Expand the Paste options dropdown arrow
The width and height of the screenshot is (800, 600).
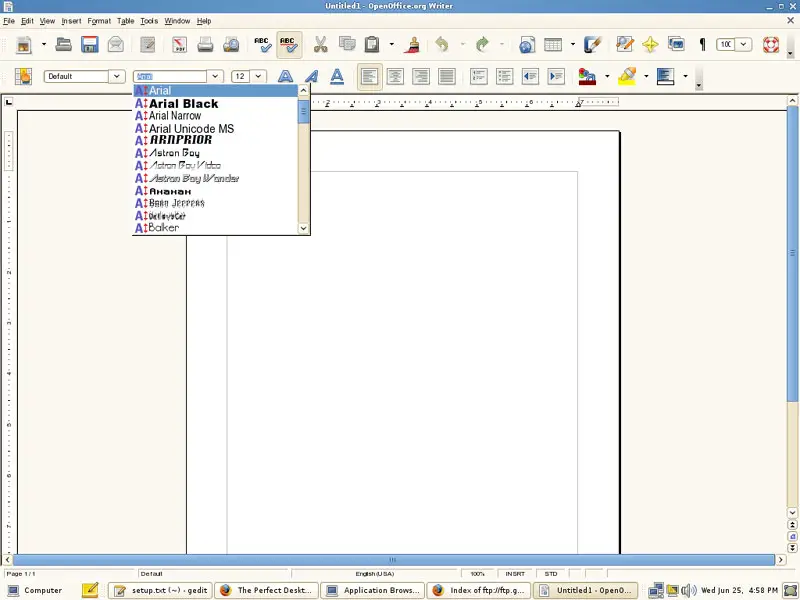391,45
